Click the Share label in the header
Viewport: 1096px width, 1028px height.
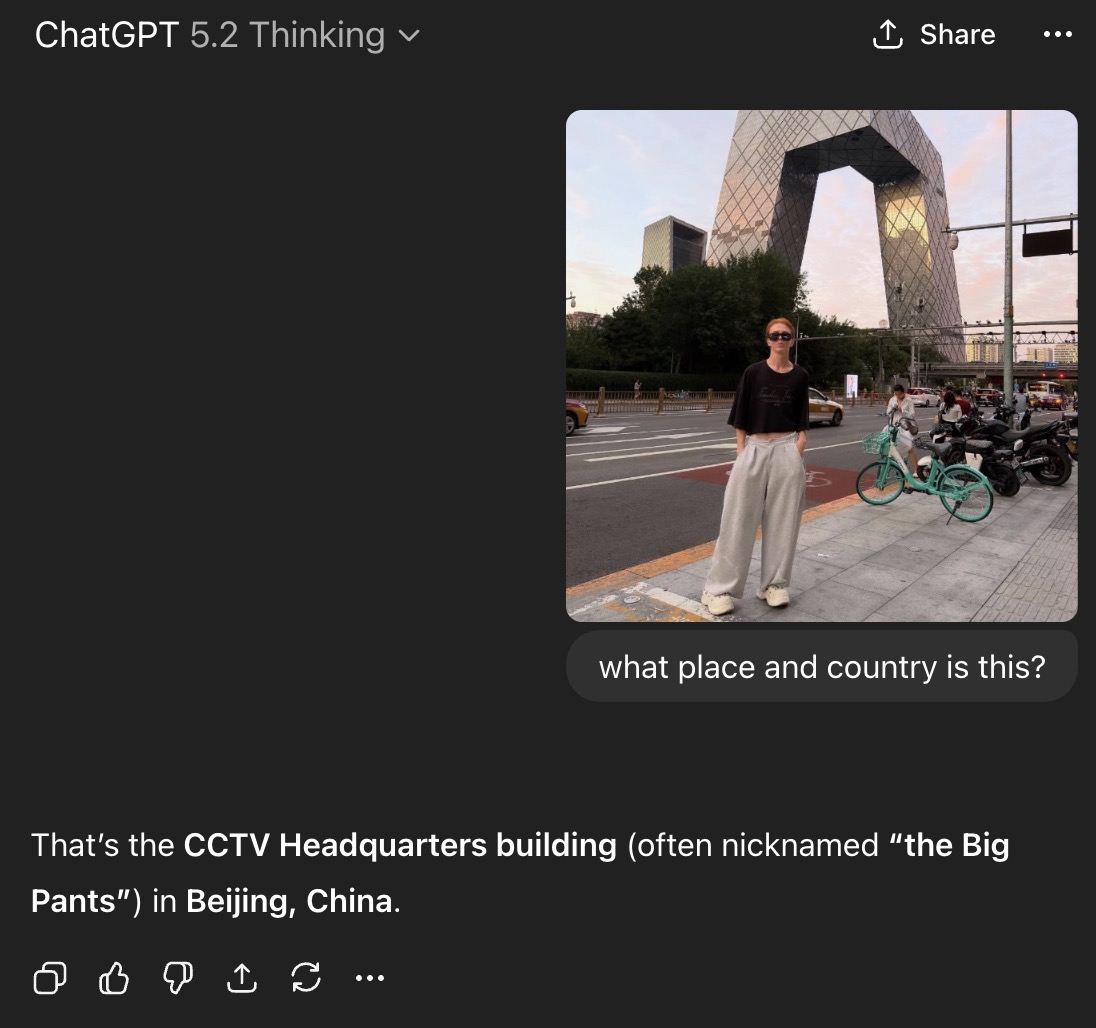957,34
